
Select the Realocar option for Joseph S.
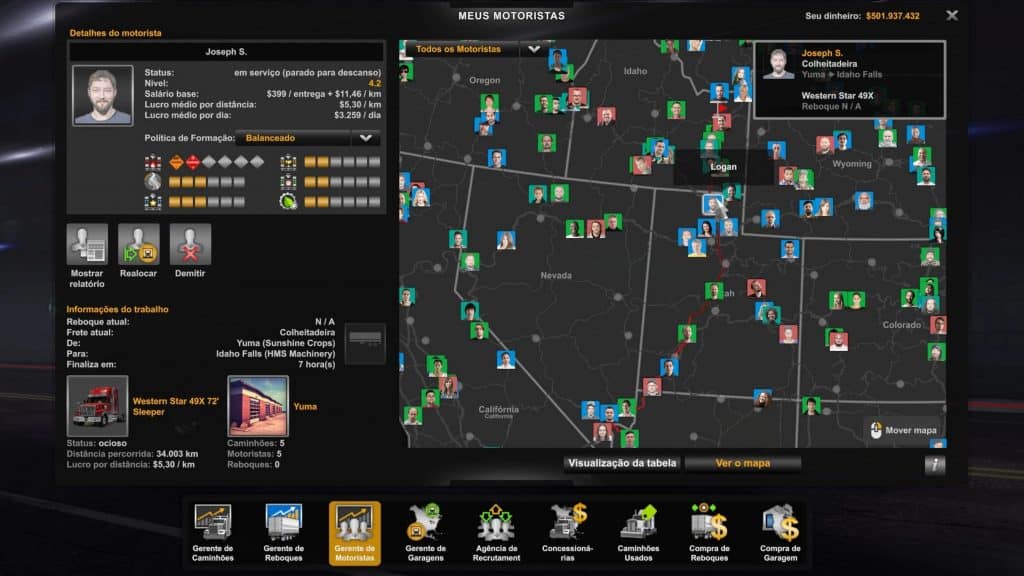138,243
